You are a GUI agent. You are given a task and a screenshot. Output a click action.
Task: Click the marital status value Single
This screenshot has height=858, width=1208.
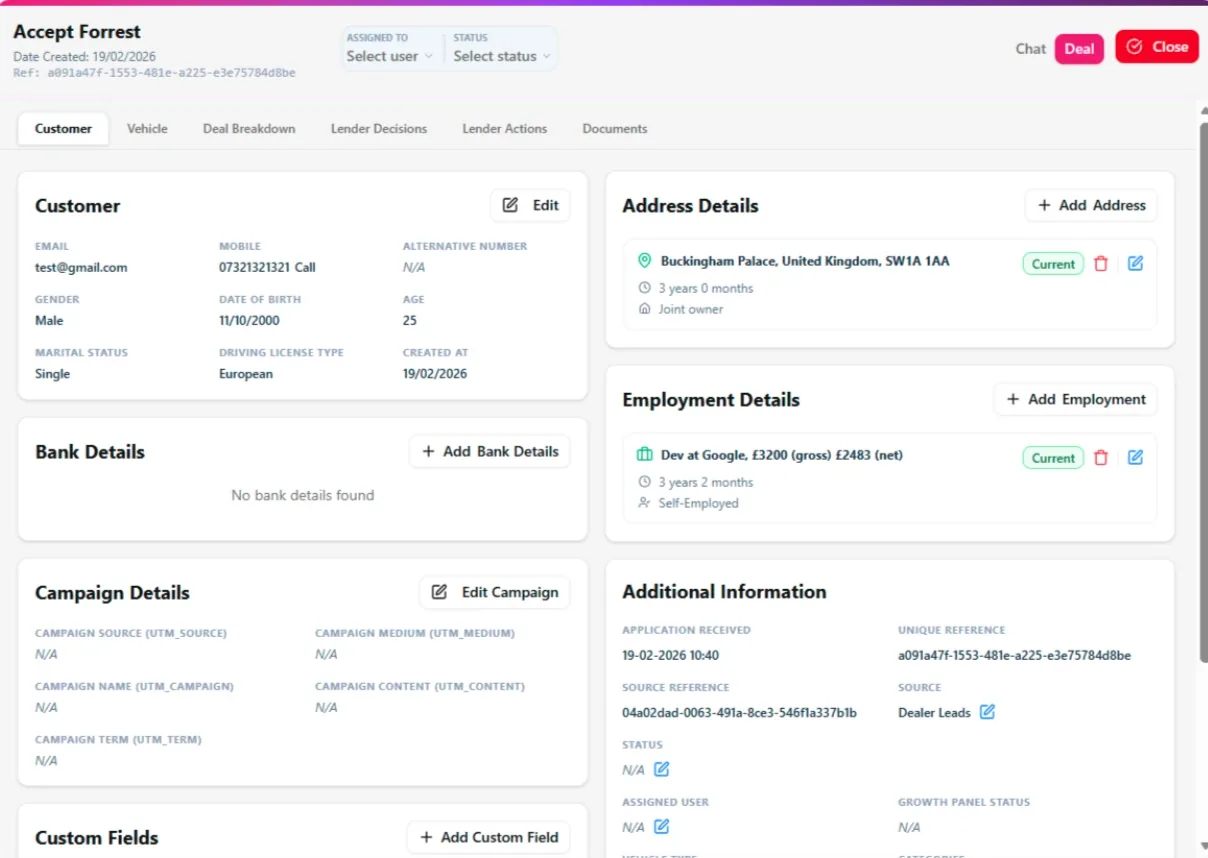click(x=52, y=374)
